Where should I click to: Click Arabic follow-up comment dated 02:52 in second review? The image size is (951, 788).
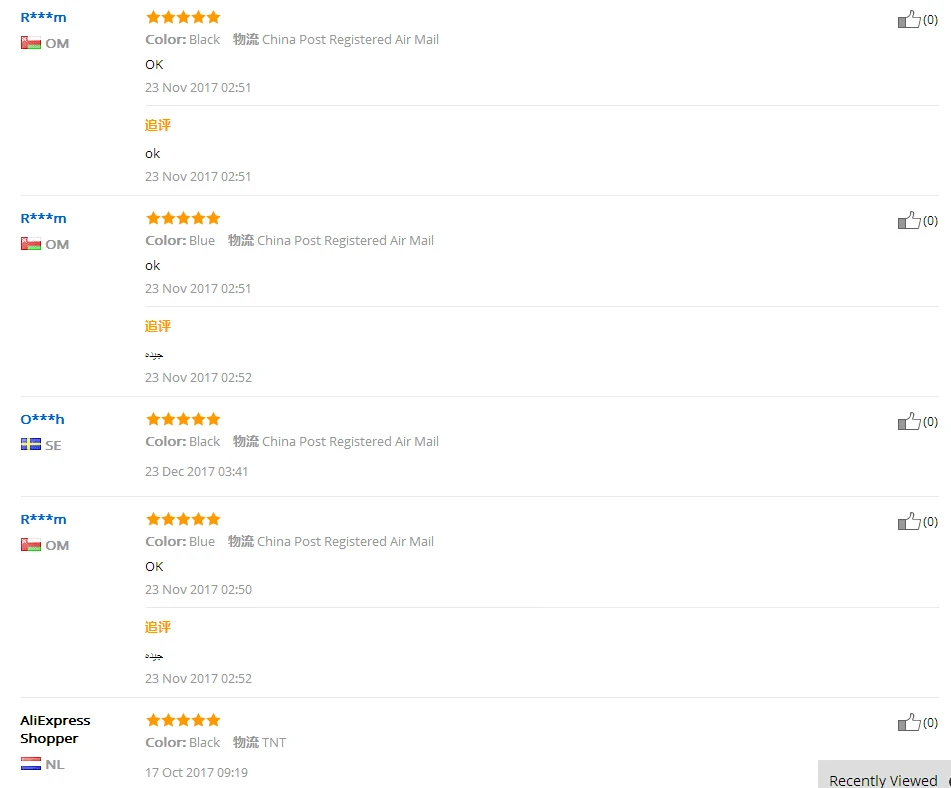coord(153,355)
